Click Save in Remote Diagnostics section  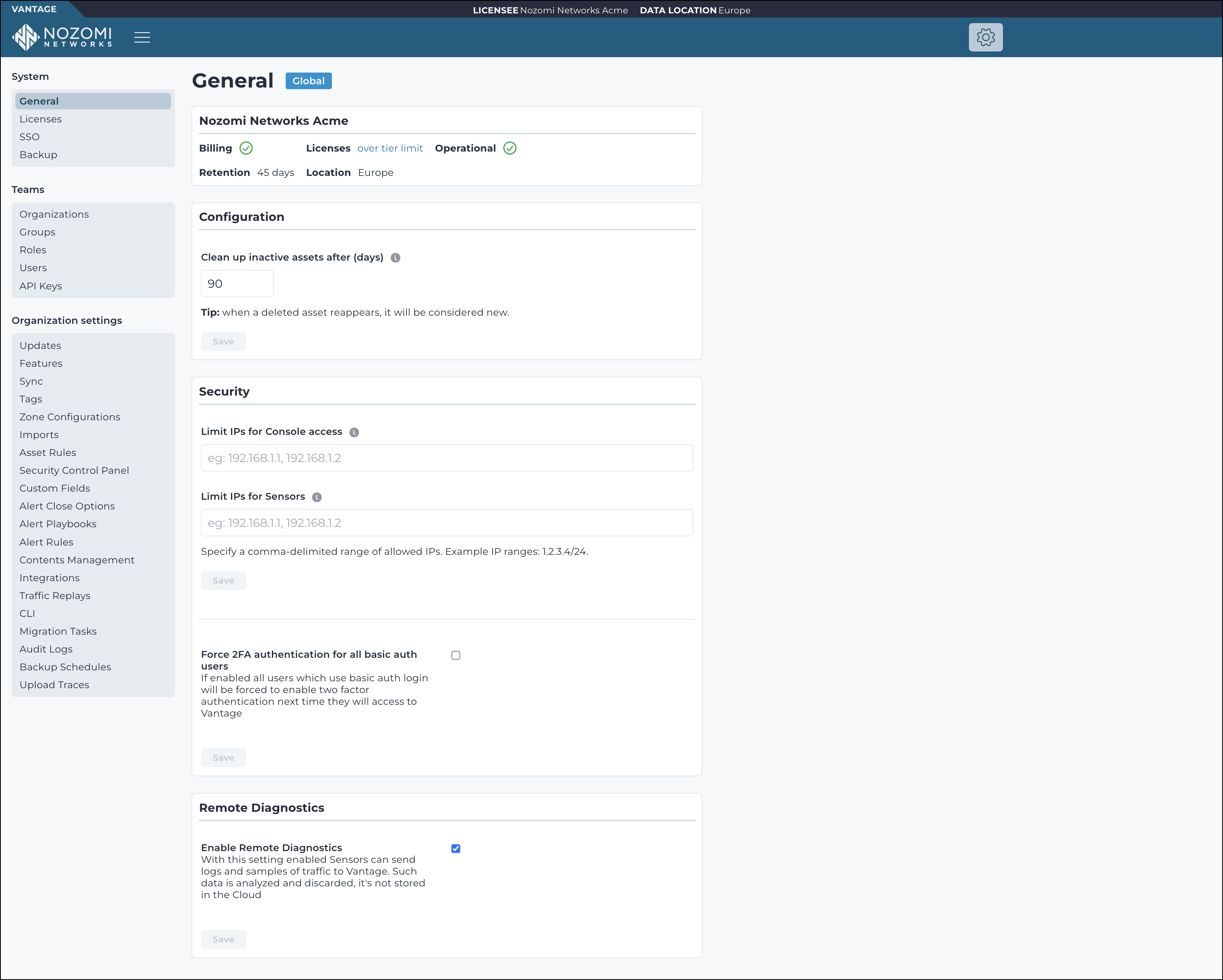(x=223, y=939)
